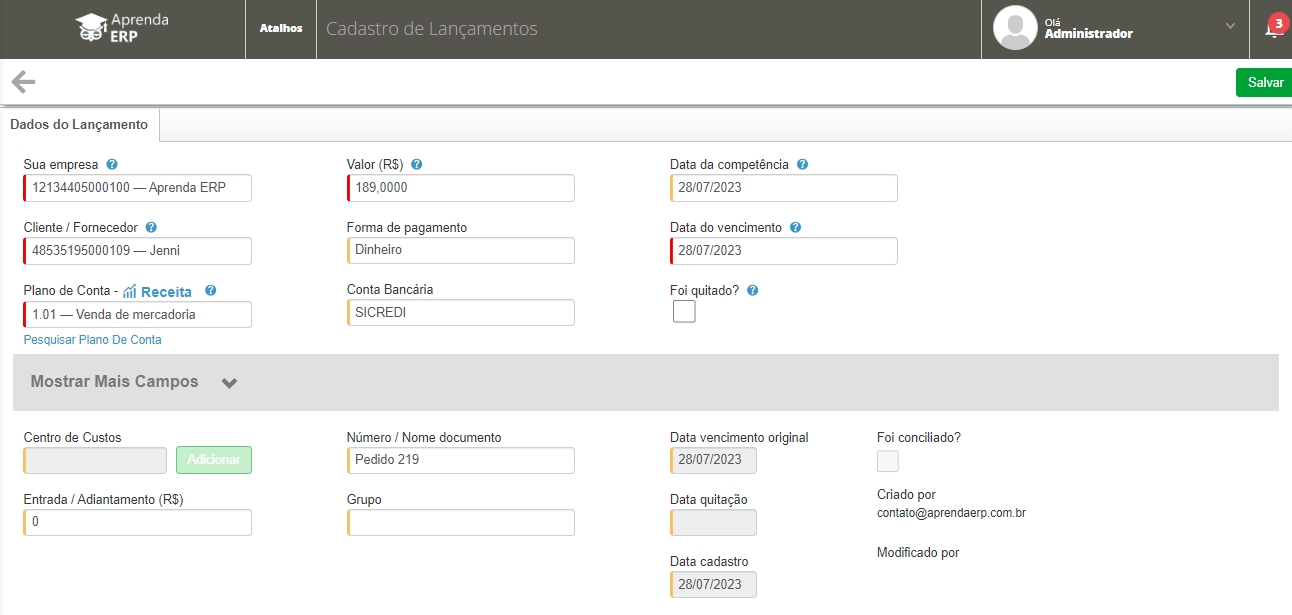Click help icon beside Cliente / Fornecedor
Screen dimensions: 1292x615
click(x=151, y=227)
